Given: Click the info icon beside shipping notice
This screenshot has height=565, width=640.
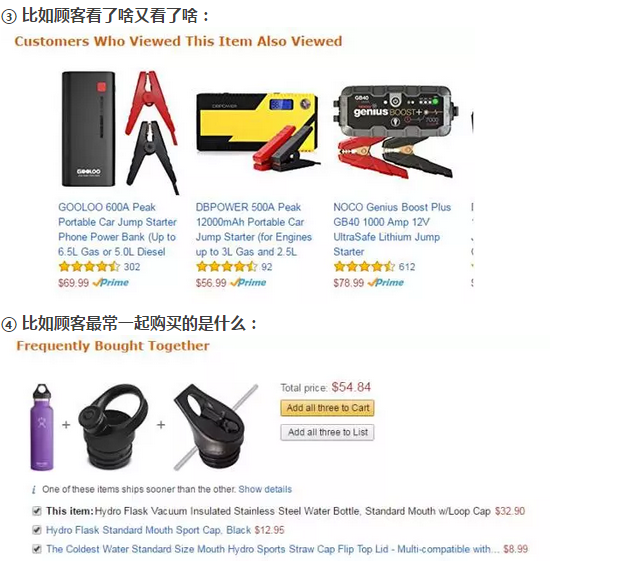Looking at the screenshot, I should click(x=34, y=489).
